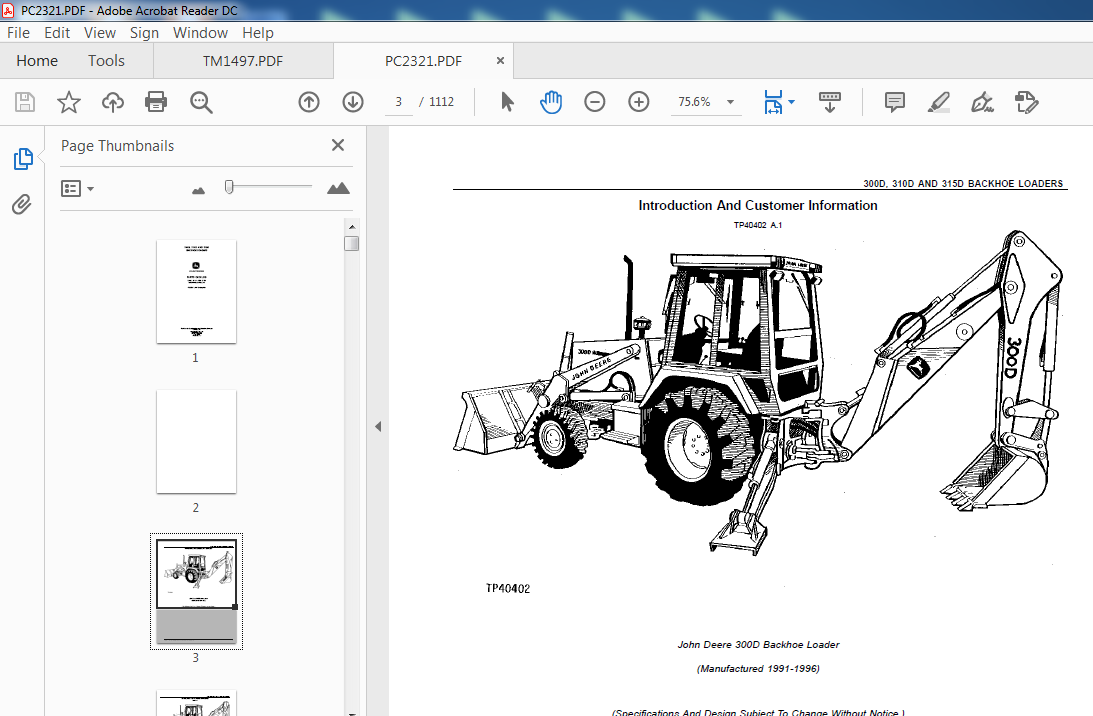The image size is (1093, 716).
Task: Click the thumbnail panel scrollbar handle
Action: [x=352, y=243]
